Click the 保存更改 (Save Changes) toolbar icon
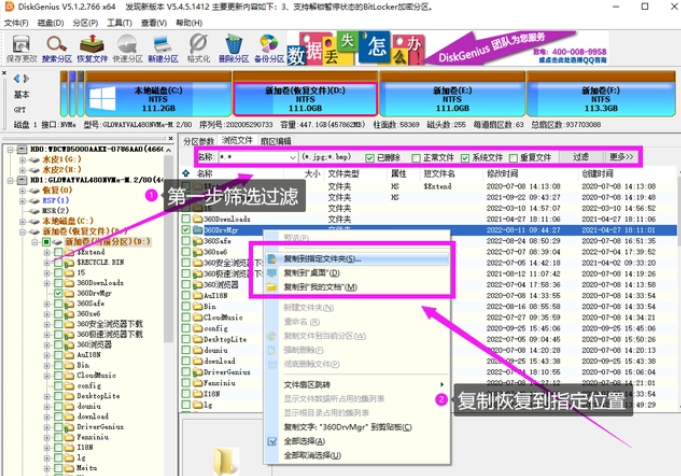The image size is (681, 476). tap(20, 46)
